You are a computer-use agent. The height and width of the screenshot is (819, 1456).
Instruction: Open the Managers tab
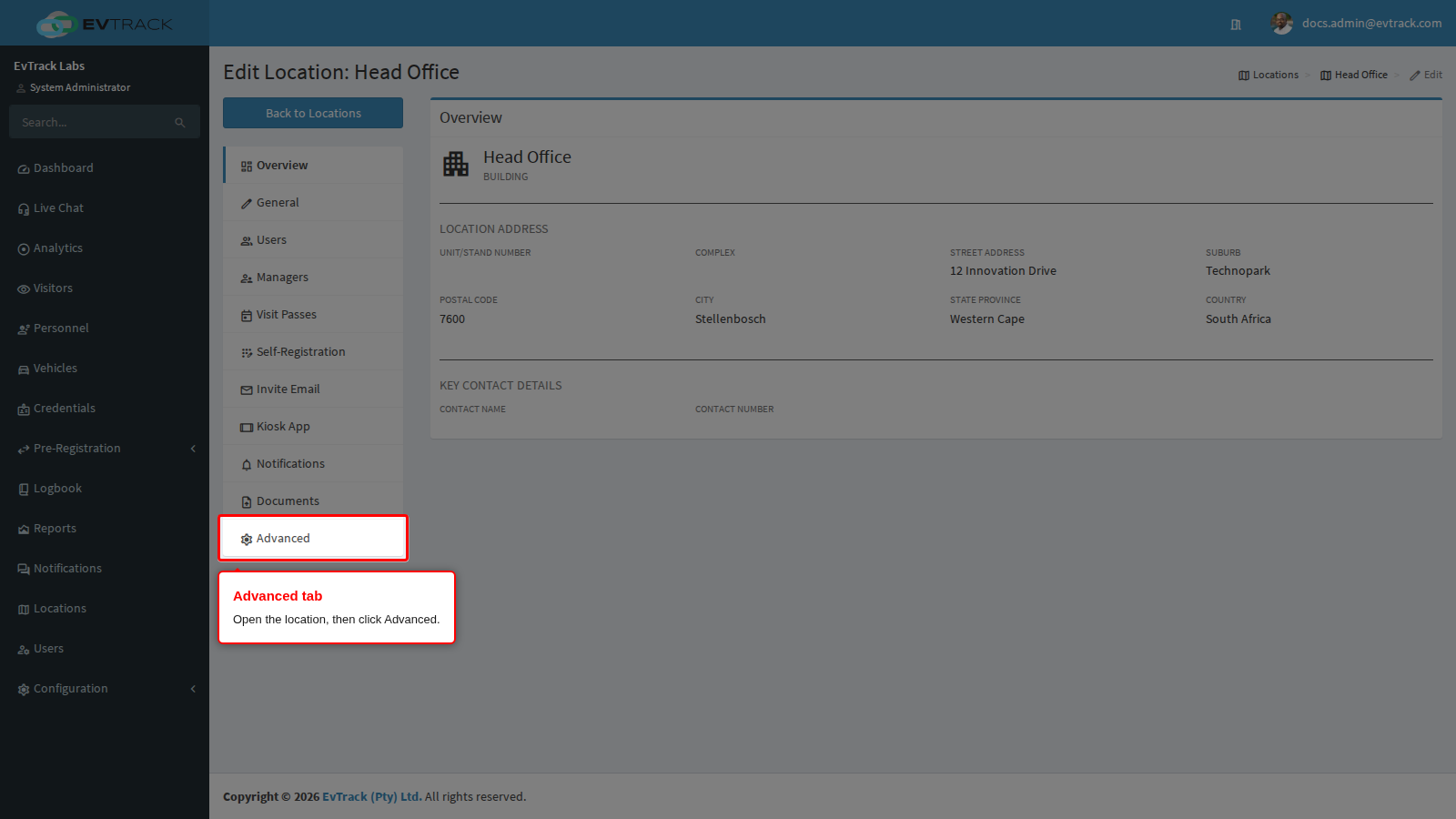(313, 278)
